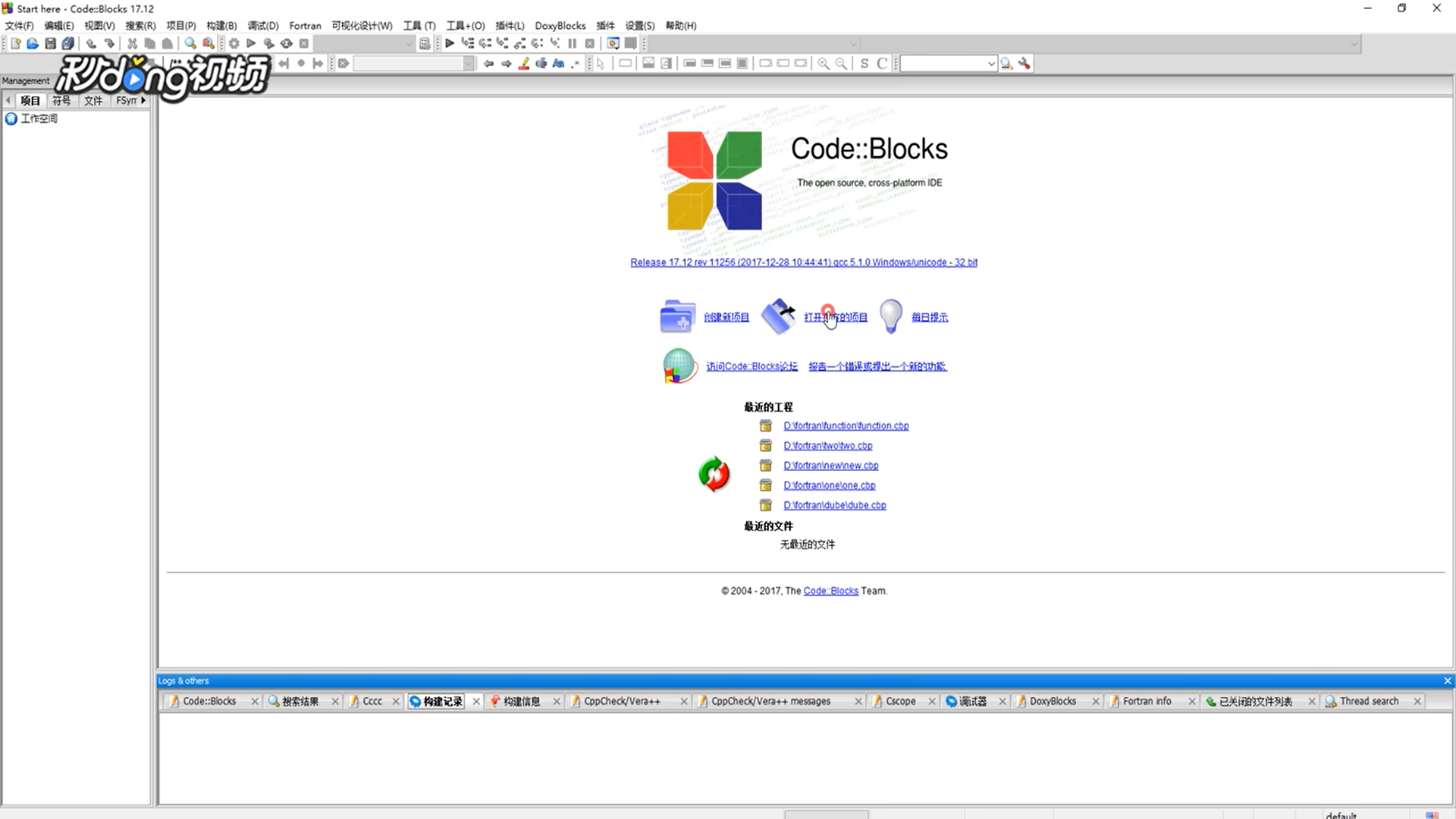This screenshot has height=819, width=1456.
Task: Switch to the 符号 management tab
Action: click(61, 100)
